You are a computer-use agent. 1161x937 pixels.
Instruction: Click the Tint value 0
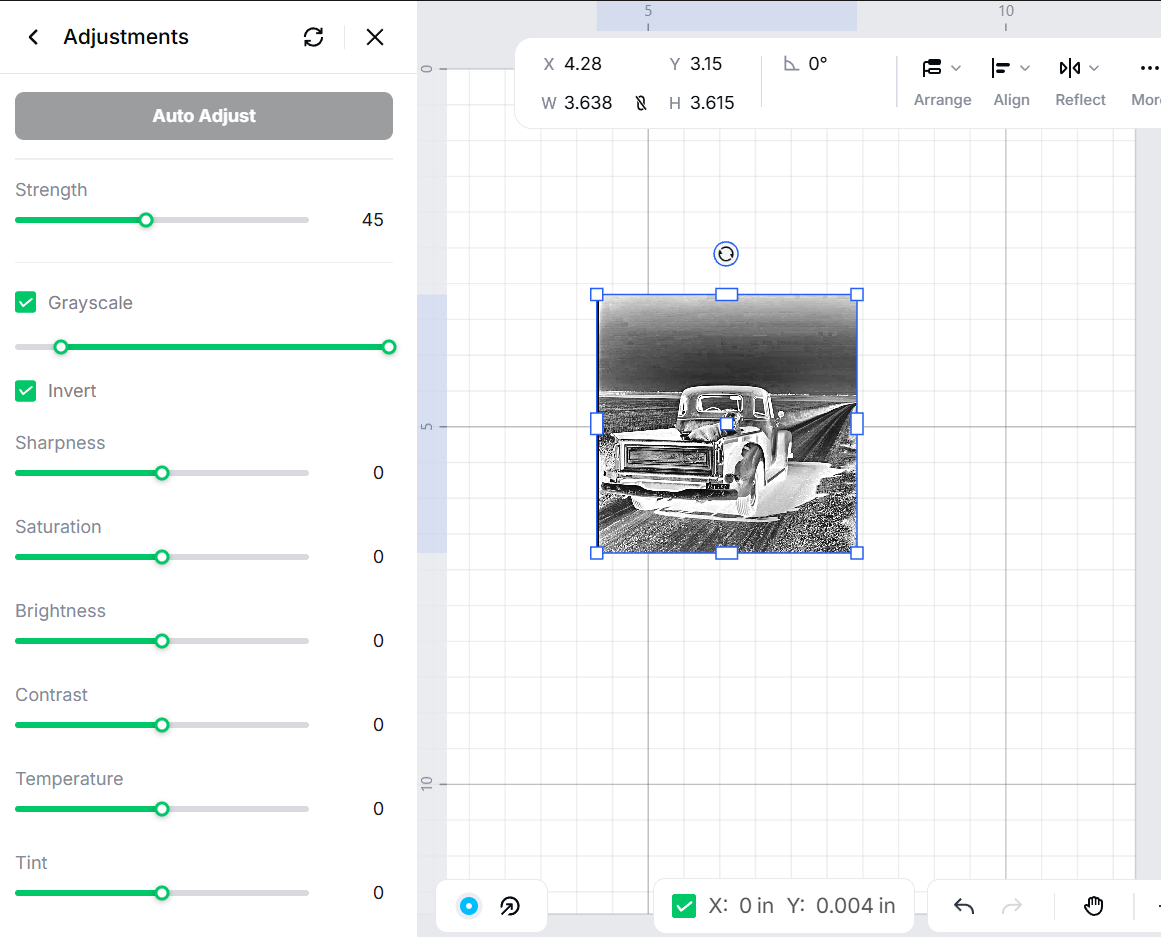[378, 893]
